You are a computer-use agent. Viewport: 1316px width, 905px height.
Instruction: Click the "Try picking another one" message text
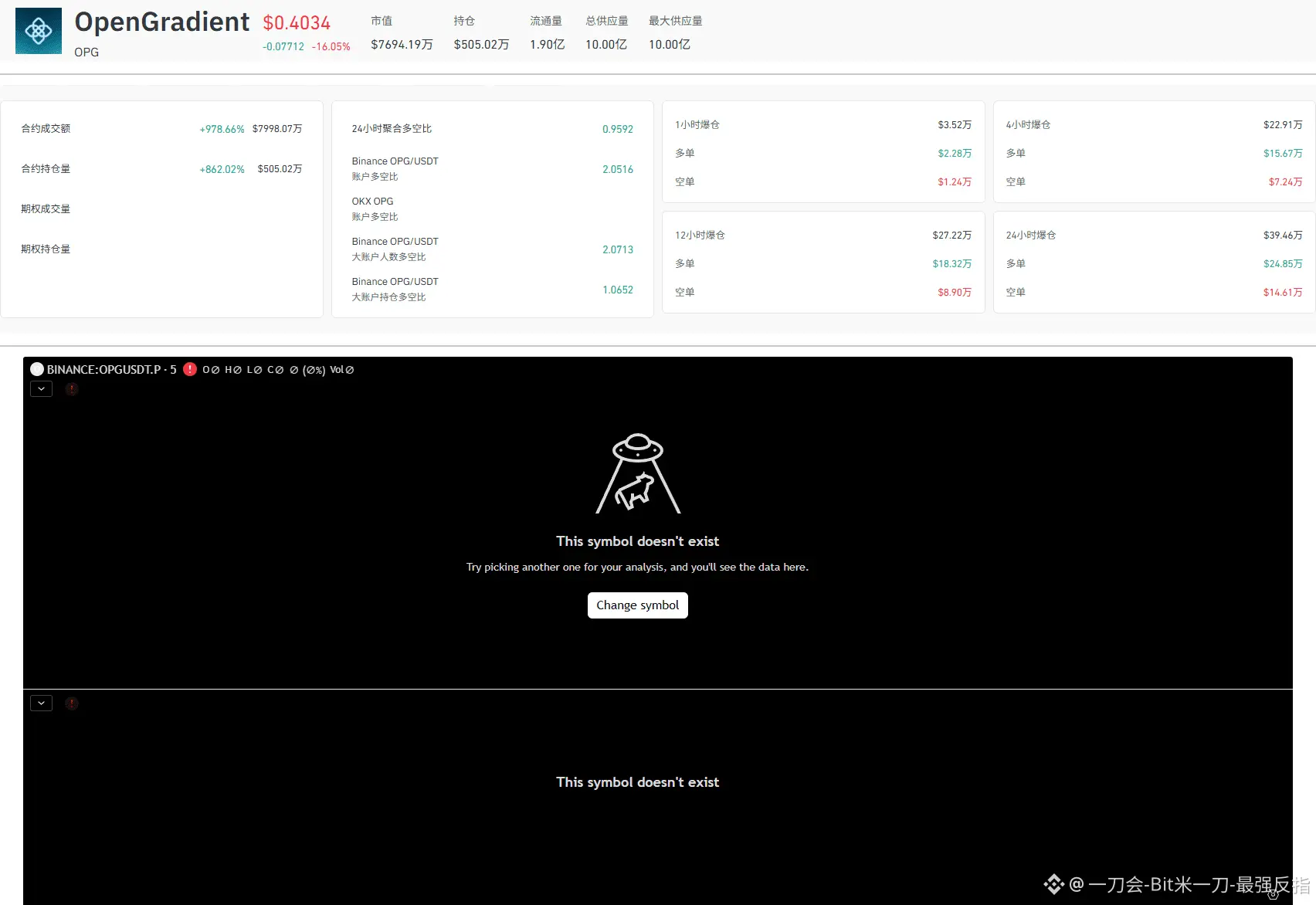[x=638, y=567]
